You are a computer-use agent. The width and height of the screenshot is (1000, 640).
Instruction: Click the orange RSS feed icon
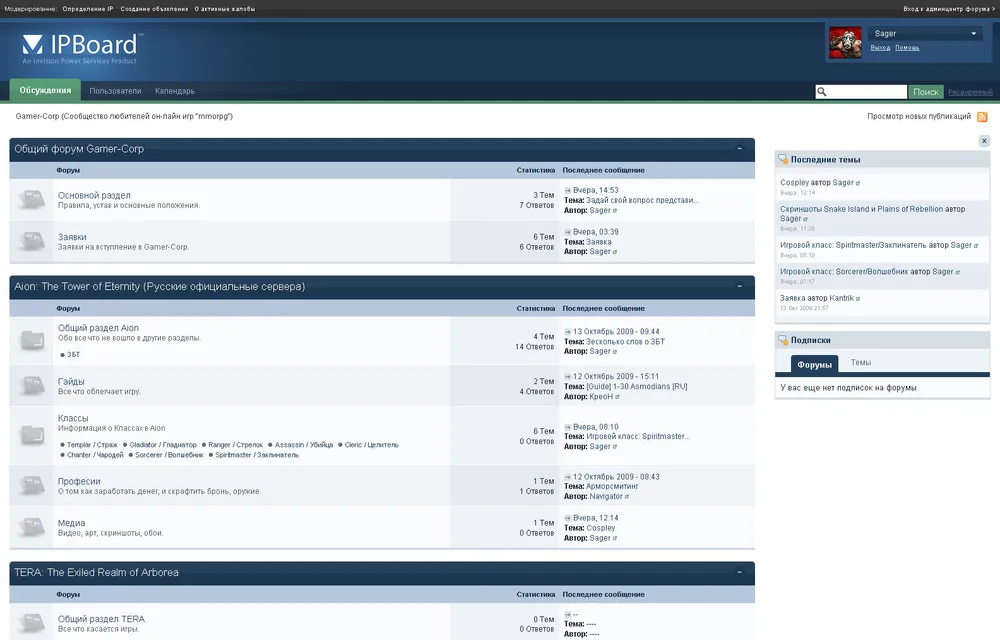click(x=982, y=117)
